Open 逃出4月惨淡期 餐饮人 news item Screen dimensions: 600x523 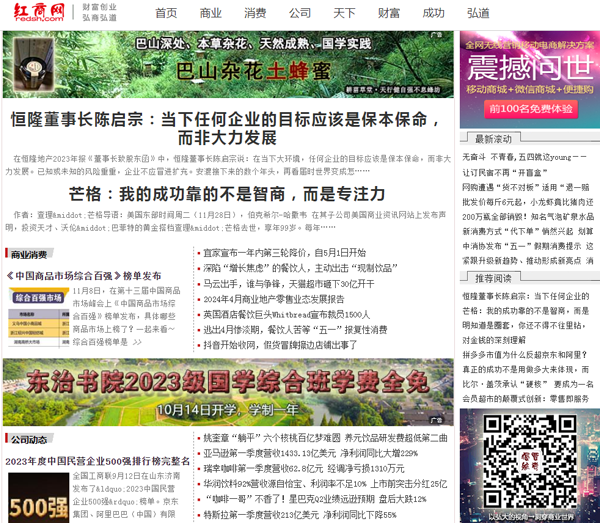(295, 330)
